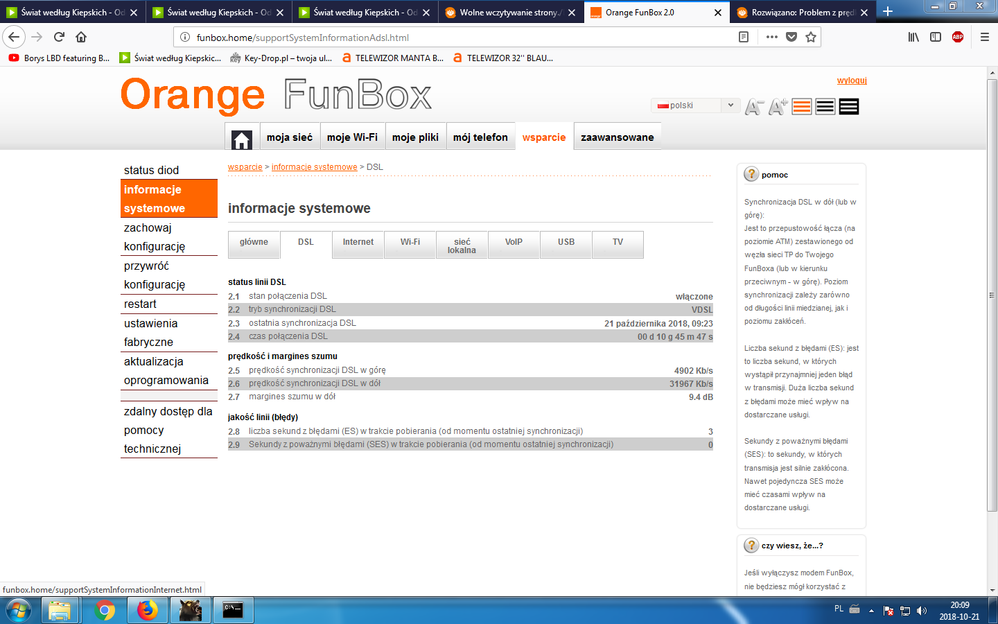Bookmark this page with the star icon
The image size is (998, 624).
coord(811,37)
